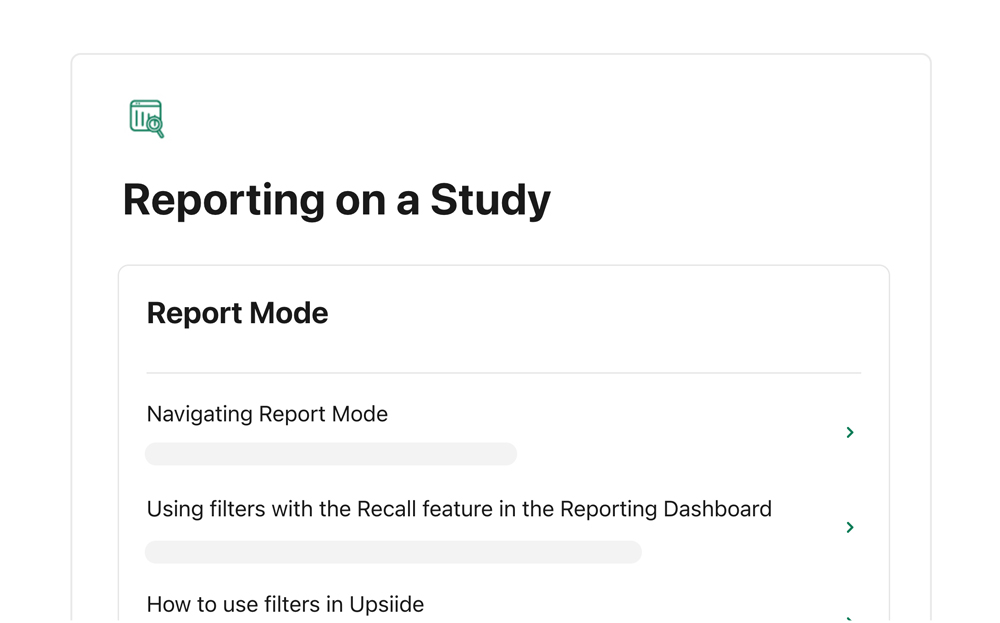Click the Report Mode section heading

click(x=237, y=313)
